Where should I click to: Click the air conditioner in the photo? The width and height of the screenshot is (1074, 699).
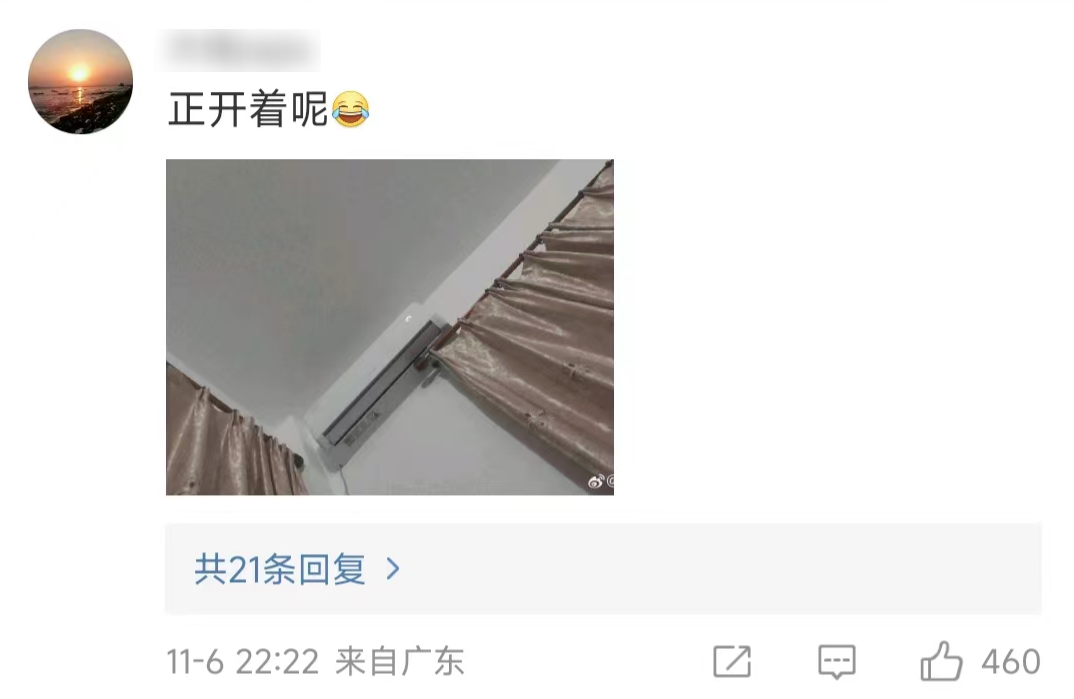[x=380, y=390]
